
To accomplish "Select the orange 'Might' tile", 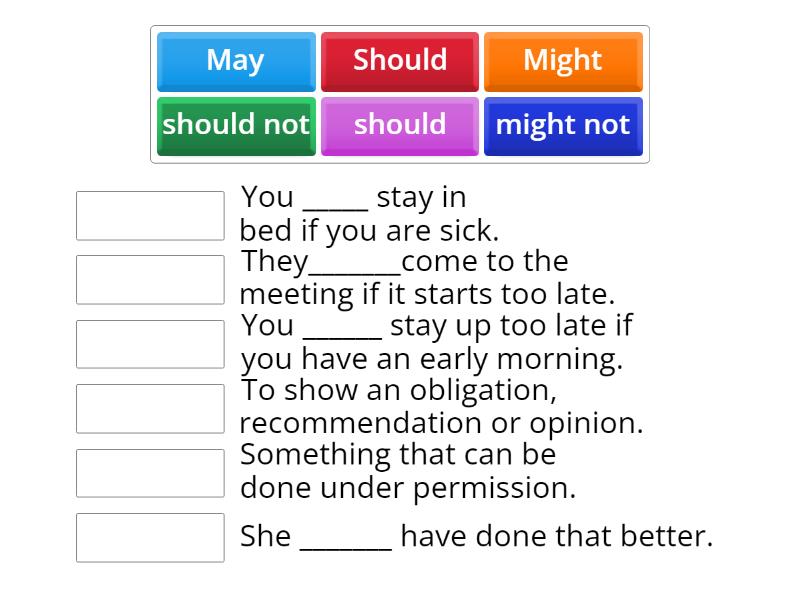I will [x=563, y=61].
